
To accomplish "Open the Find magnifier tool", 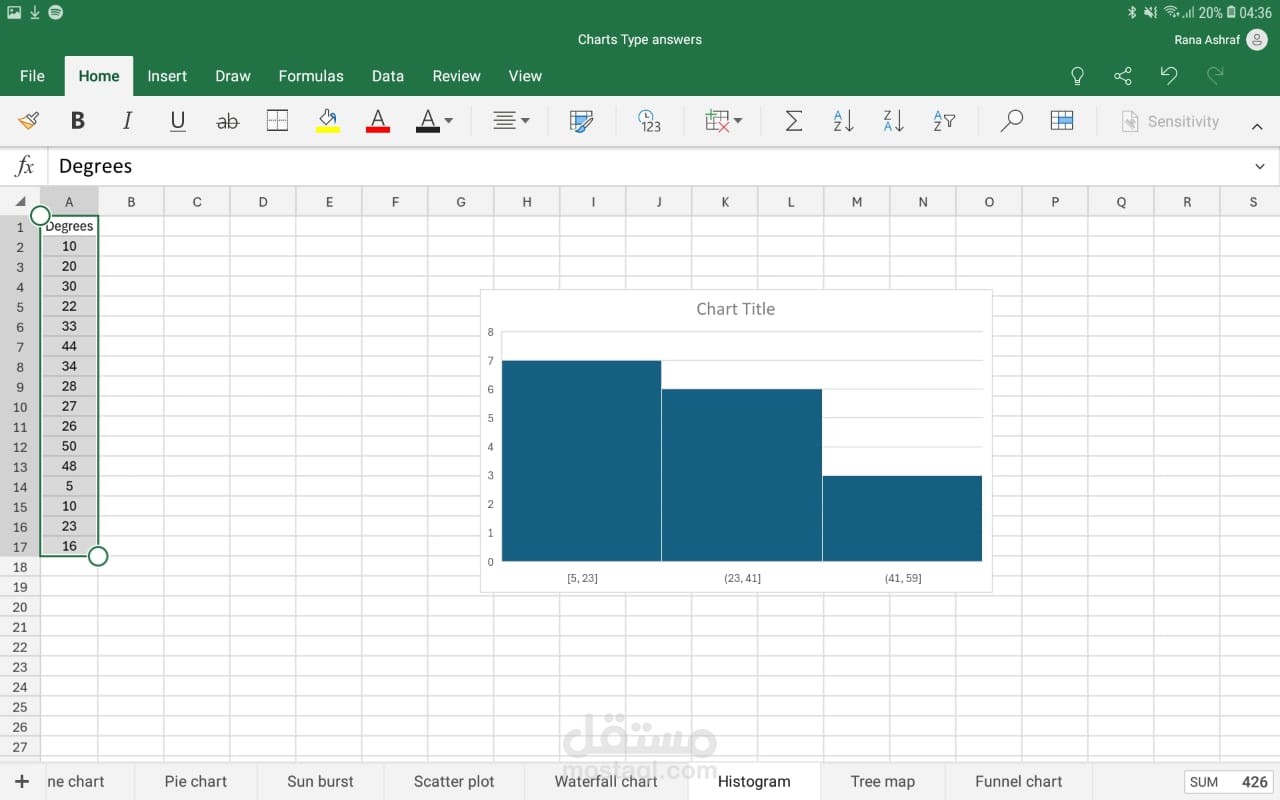I will pos(1011,121).
